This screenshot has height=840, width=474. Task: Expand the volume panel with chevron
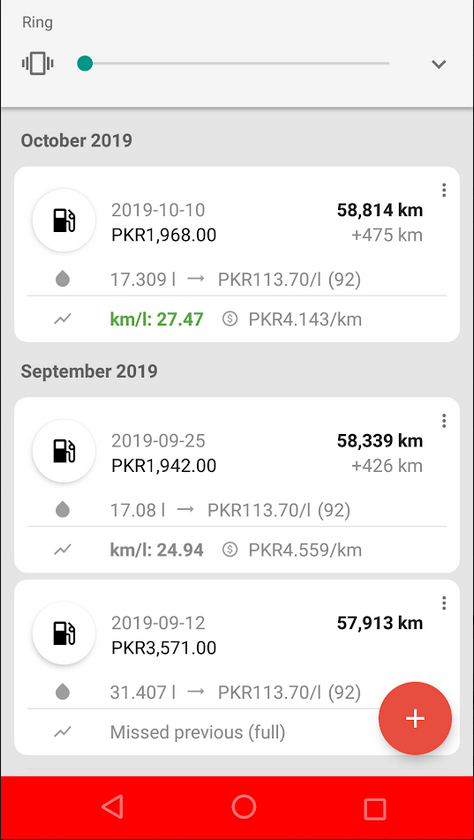tap(439, 64)
